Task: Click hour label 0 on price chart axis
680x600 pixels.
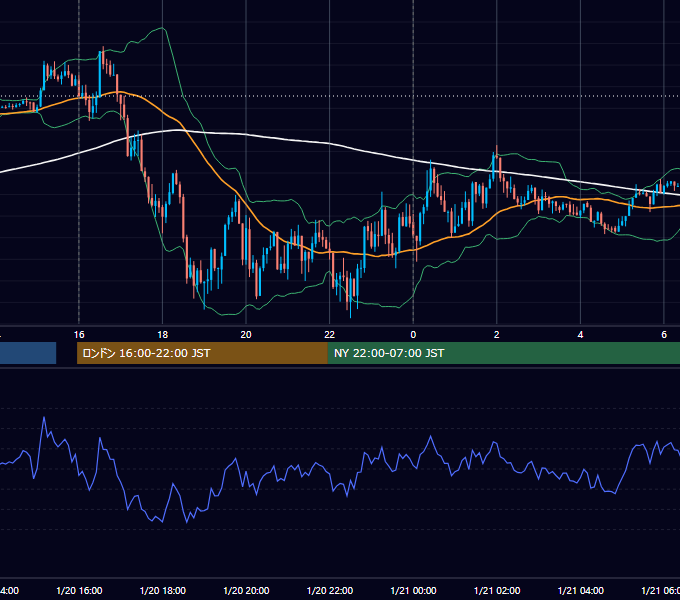Action: click(413, 335)
